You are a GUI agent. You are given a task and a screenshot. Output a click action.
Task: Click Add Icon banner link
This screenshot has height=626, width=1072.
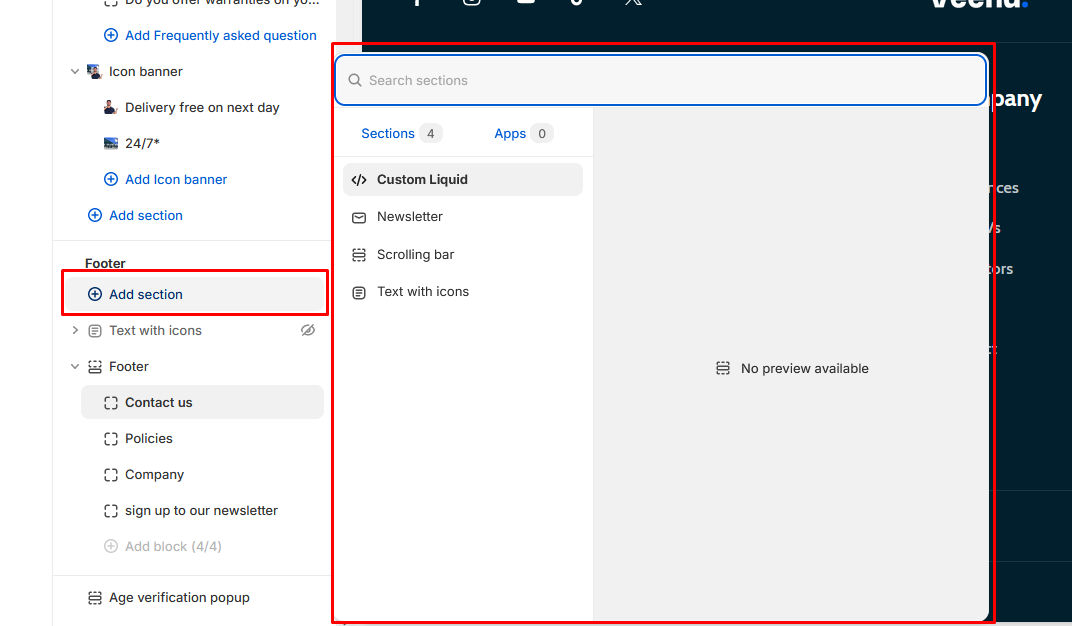click(175, 180)
